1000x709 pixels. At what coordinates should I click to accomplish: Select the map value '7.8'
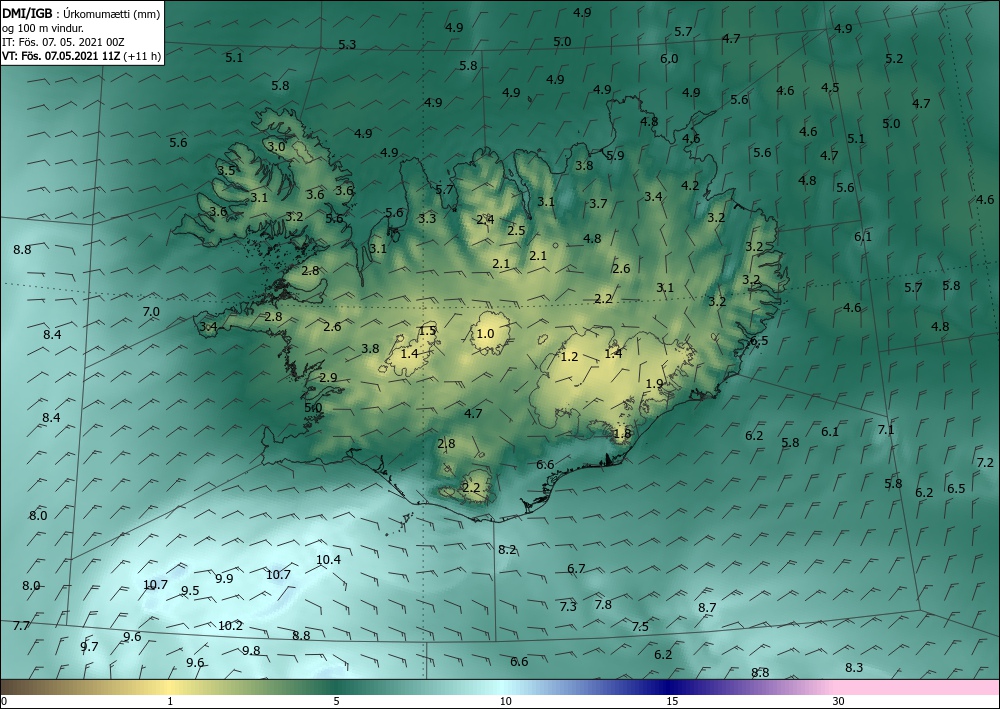pos(603,604)
